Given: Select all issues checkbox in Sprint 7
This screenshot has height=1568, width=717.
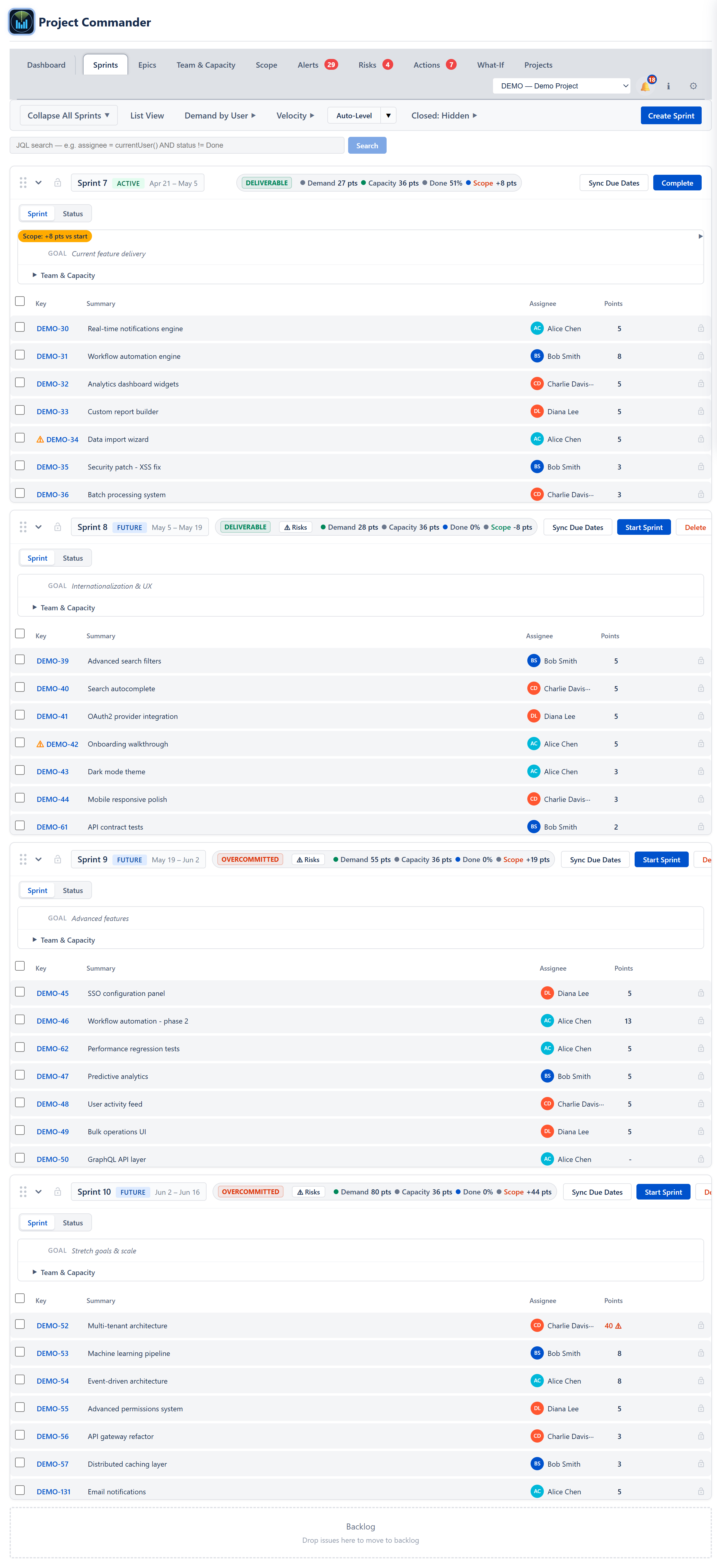Looking at the screenshot, I should tap(20, 301).
